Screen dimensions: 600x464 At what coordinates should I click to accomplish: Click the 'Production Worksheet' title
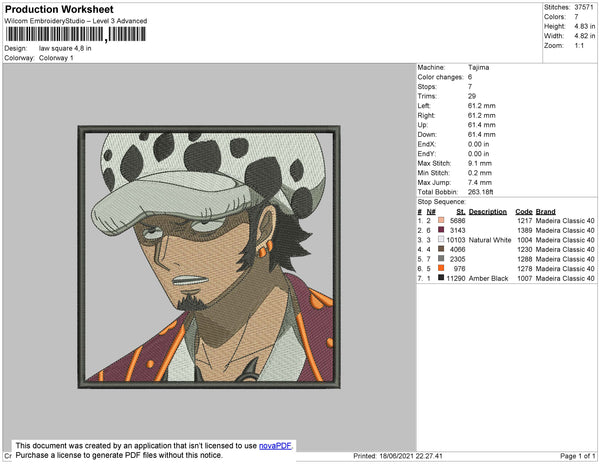59,10
